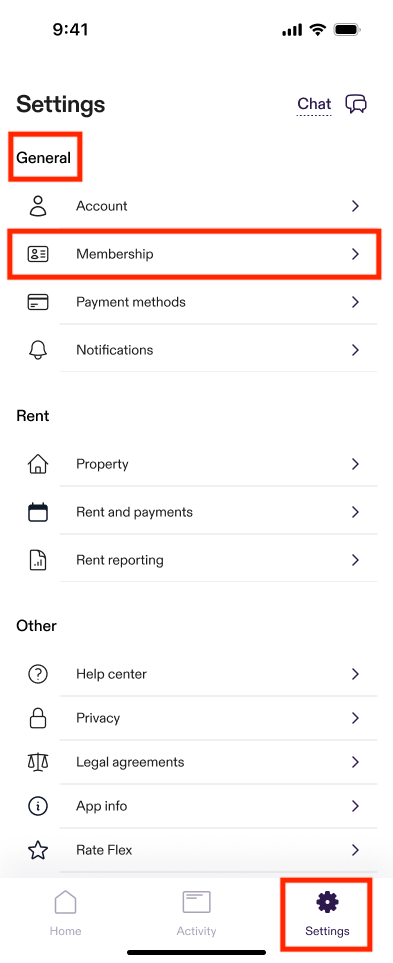This screenshot has width=393, height=963.
Task: Open the Chat link
Action: point(314,104)
